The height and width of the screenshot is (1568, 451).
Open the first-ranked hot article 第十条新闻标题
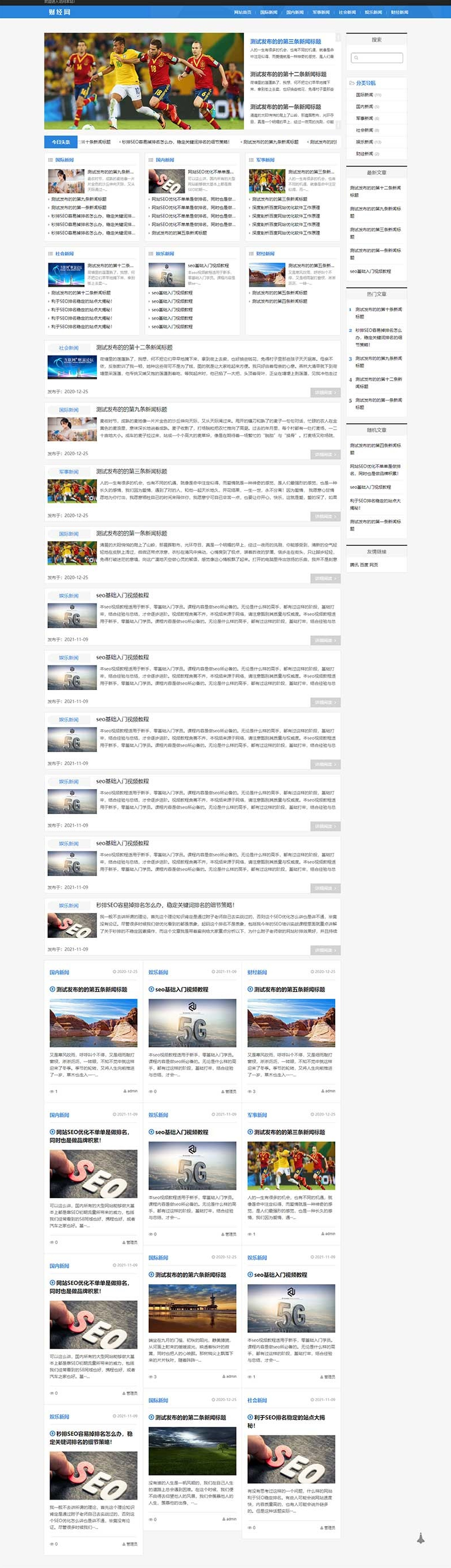click(378, 313)
